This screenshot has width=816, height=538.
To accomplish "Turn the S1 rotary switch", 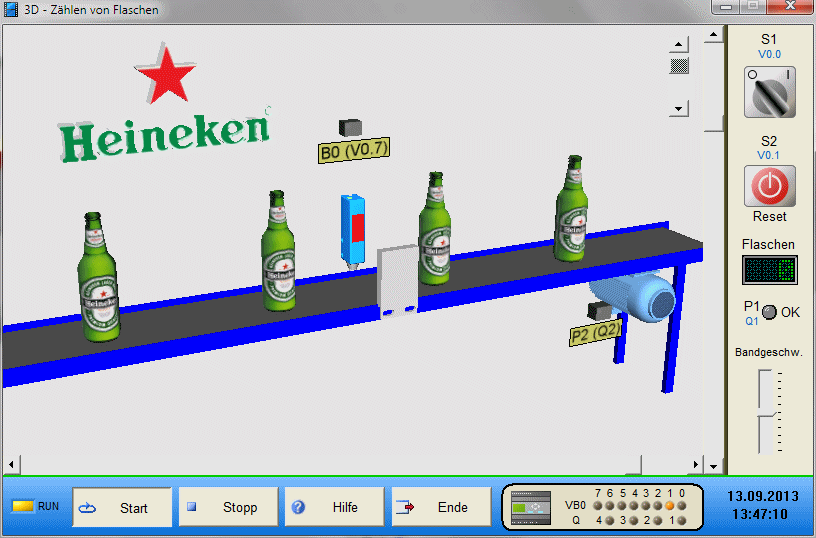I will coord(769,92).
